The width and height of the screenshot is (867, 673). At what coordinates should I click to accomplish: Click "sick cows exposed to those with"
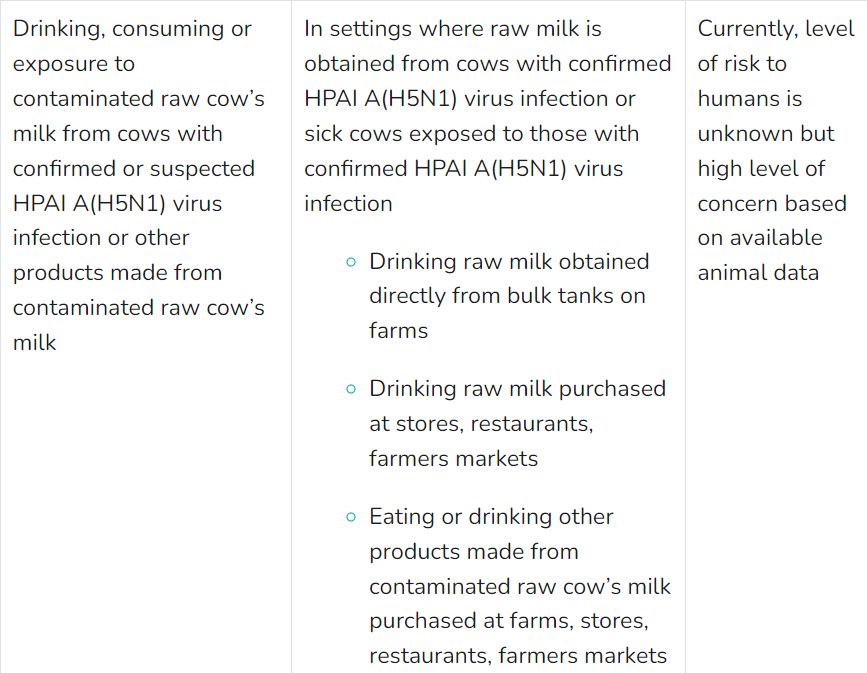pyautogui.click(x=472, y=134)
